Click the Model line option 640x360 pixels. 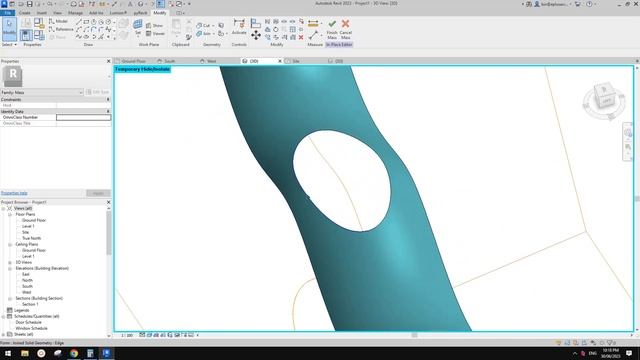(x=58, y=21)
